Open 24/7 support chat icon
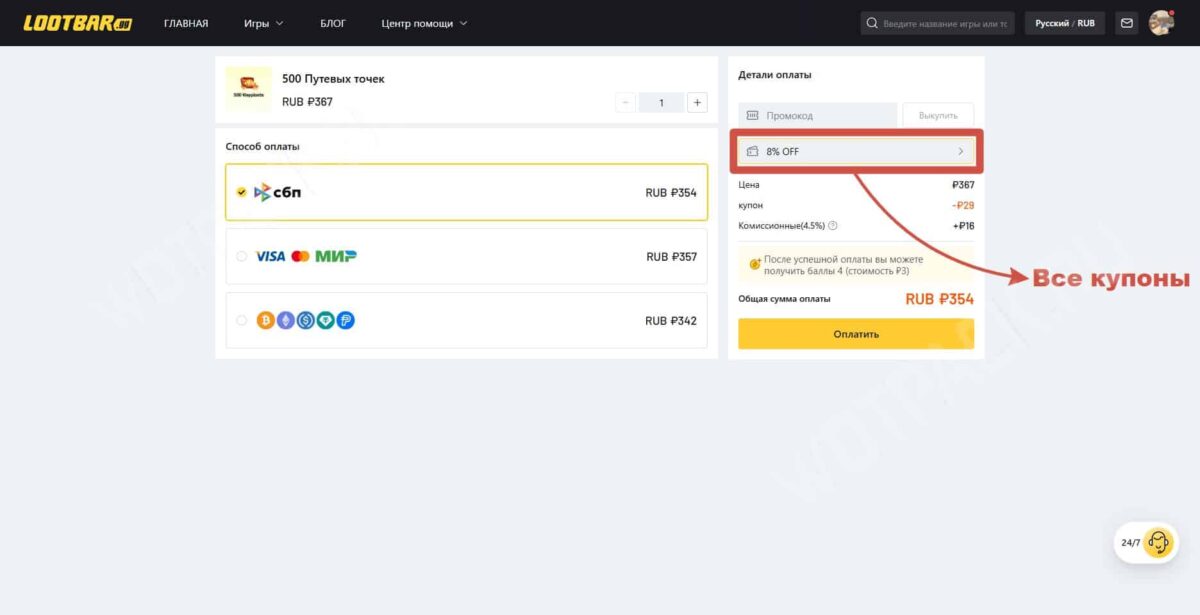Screen dimensions: 1200x615 tap(1158, 542)
